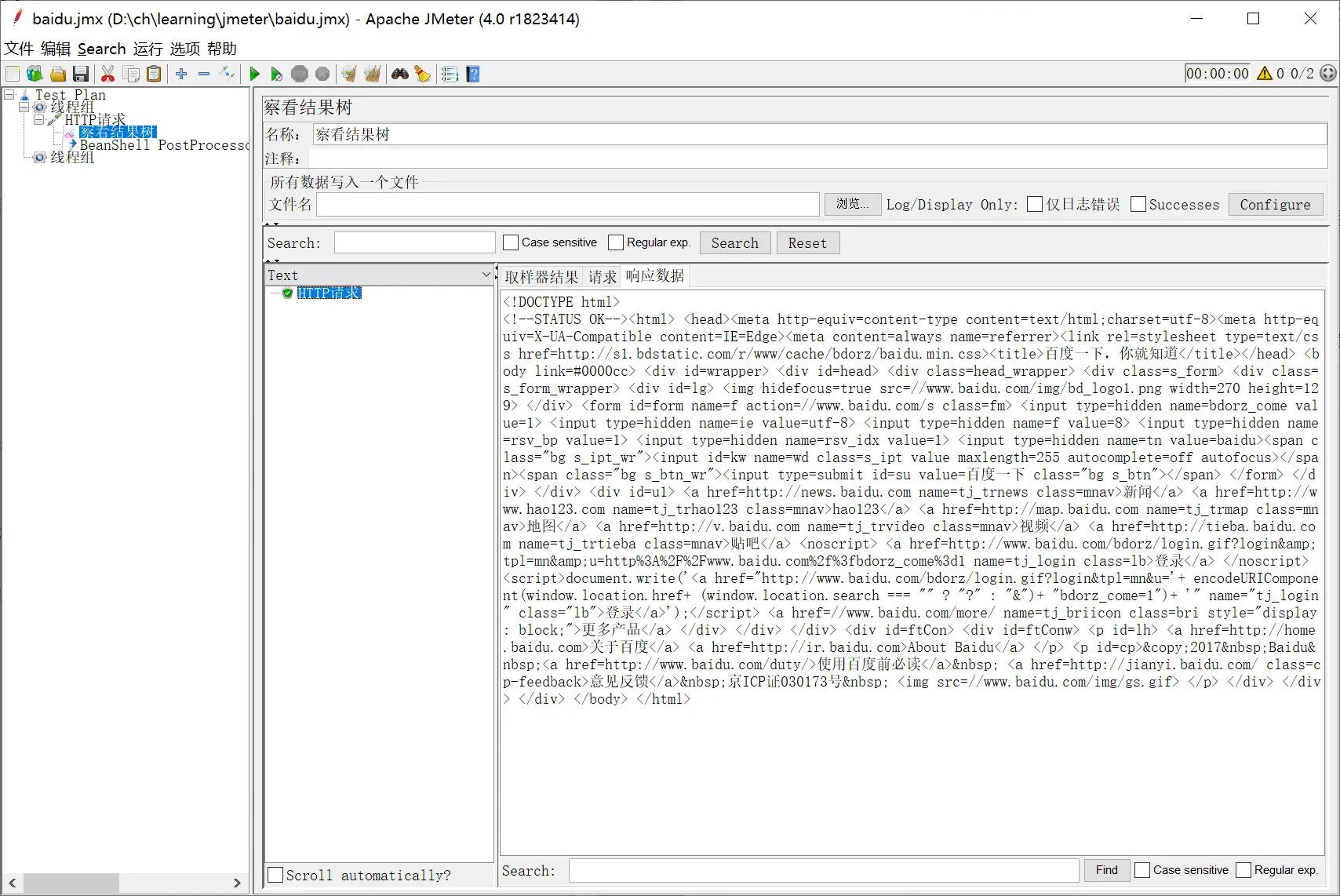This screenshot has height=896, width=1340.
Task: Click the yellow warning triangle indicator
Action: [x=1265, y=73]
